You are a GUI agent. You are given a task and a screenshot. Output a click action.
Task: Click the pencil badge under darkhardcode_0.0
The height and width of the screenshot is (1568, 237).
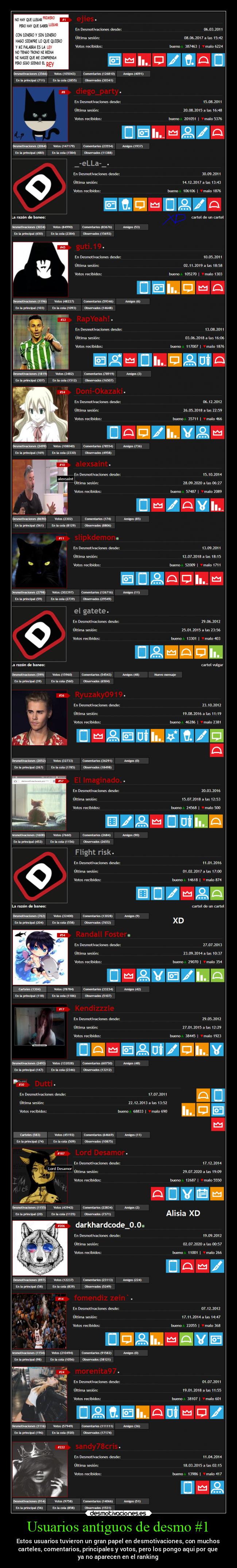[218, 1265]
